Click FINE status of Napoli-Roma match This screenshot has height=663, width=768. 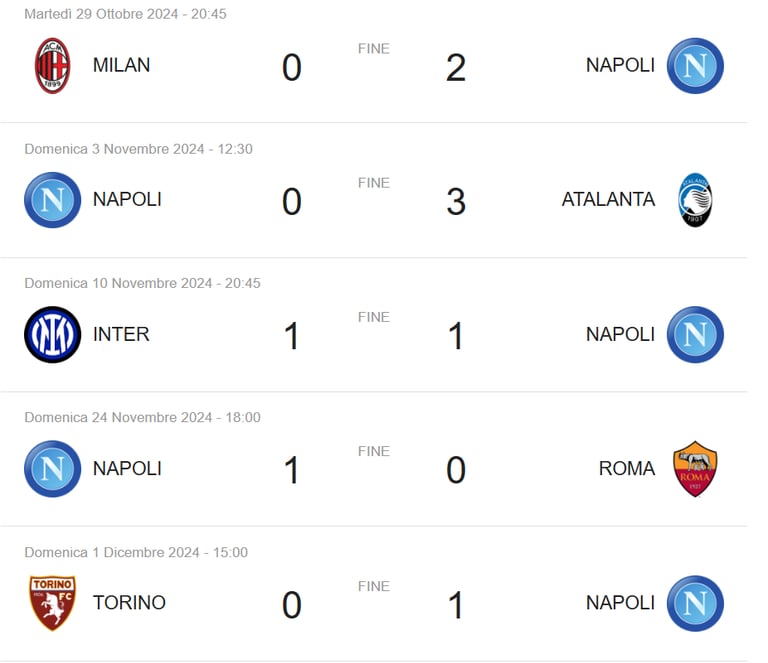pos(374,451)
